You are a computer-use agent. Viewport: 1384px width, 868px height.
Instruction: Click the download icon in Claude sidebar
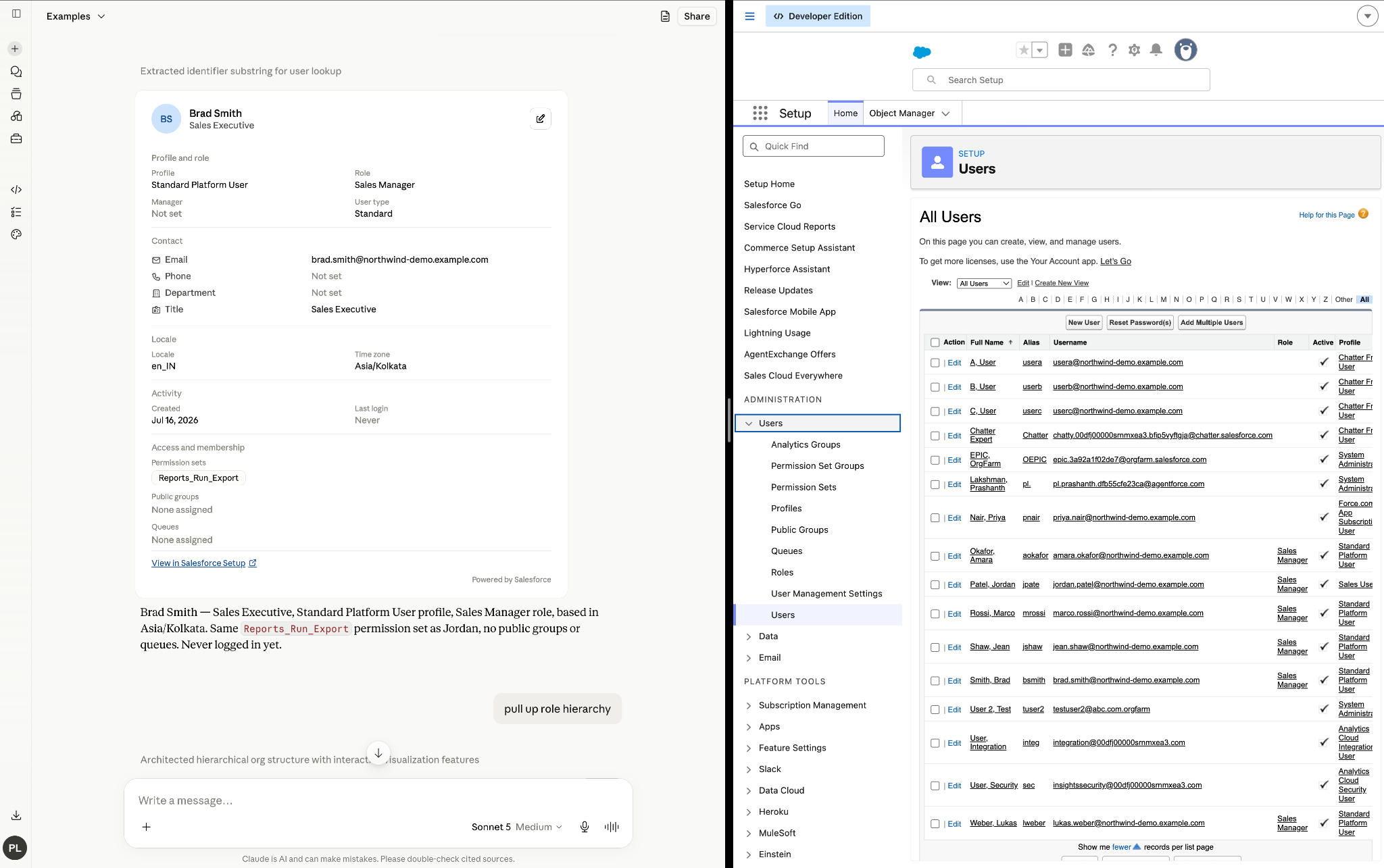[x=16, y=815]
